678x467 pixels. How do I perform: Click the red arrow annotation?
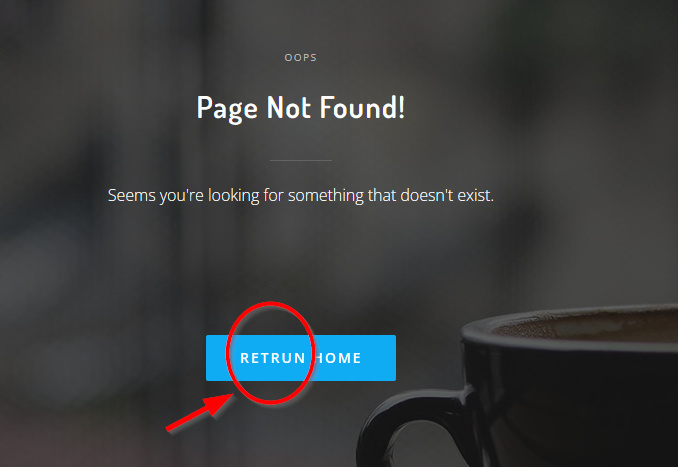(x=200, y=413)
